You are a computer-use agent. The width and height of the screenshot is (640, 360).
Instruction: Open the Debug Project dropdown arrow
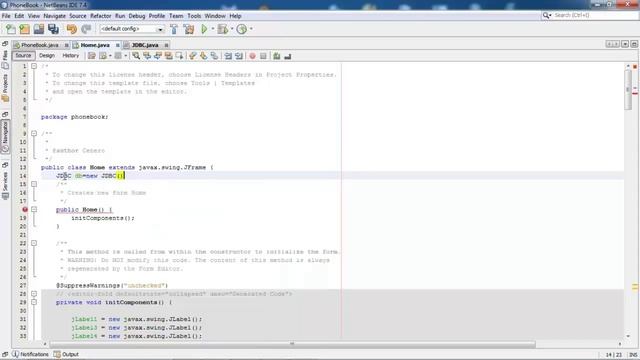click(232, 29)
